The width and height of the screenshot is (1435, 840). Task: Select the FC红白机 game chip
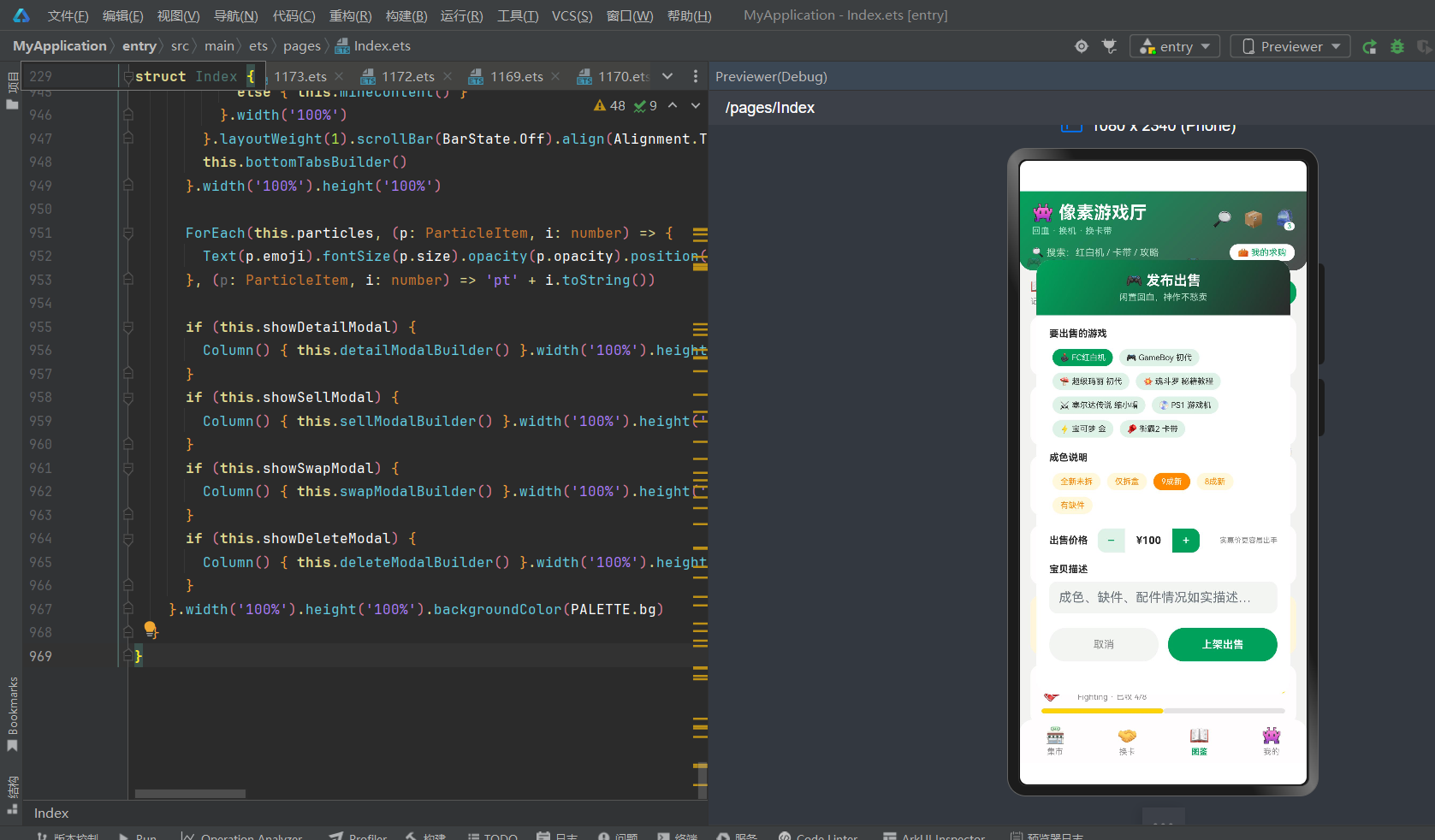(x=1082, y=358)
